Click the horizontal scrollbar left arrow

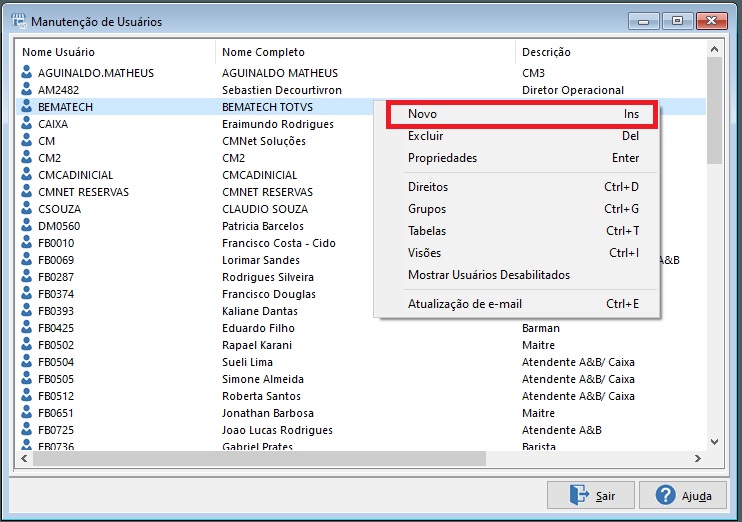(x=24, y=459)
